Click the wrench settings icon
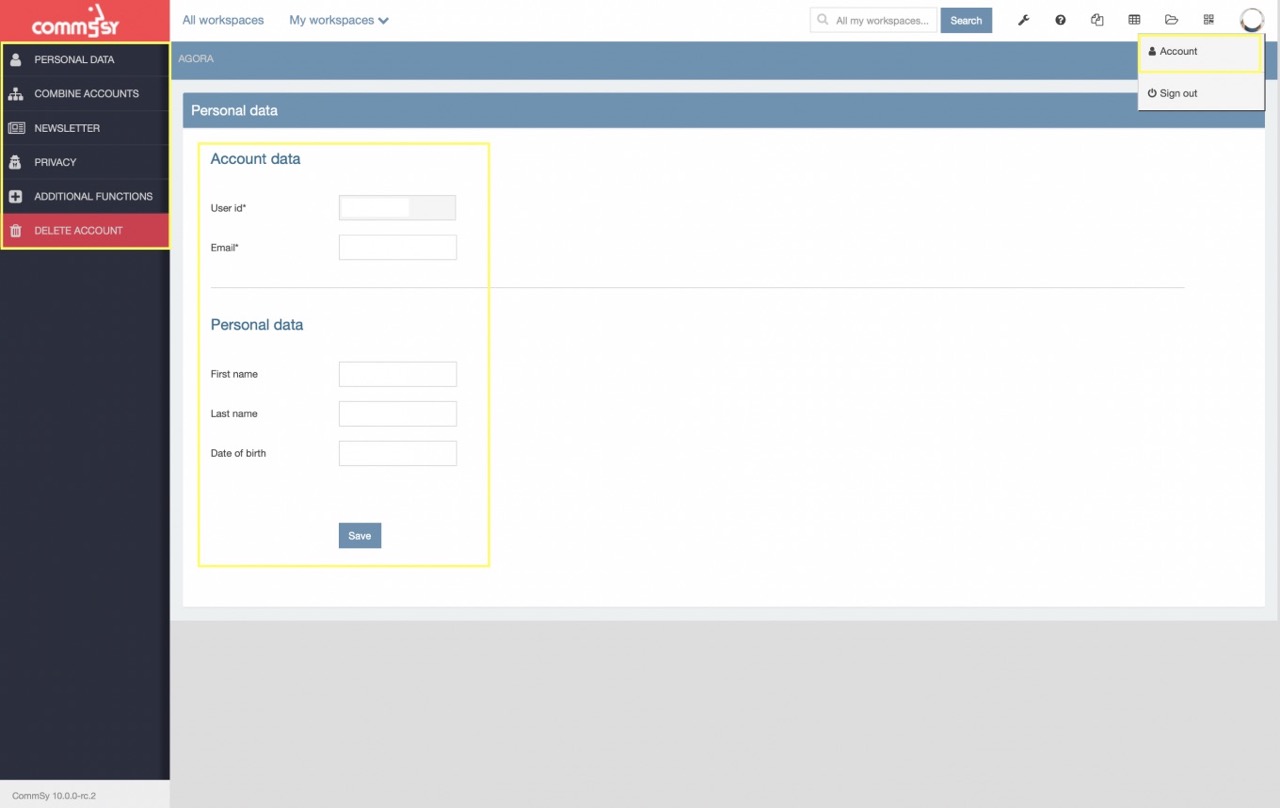 point(1023,20)
